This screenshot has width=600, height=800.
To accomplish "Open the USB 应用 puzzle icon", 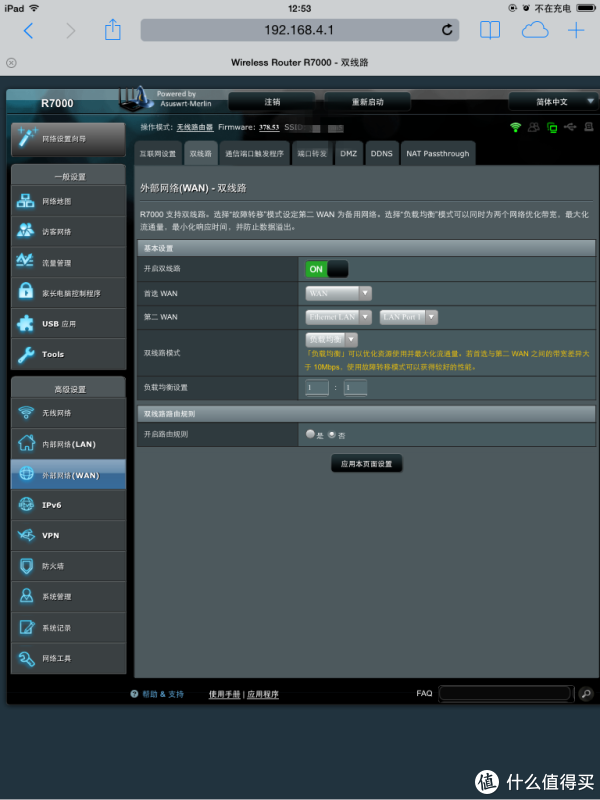I will (x=26, y=323).
